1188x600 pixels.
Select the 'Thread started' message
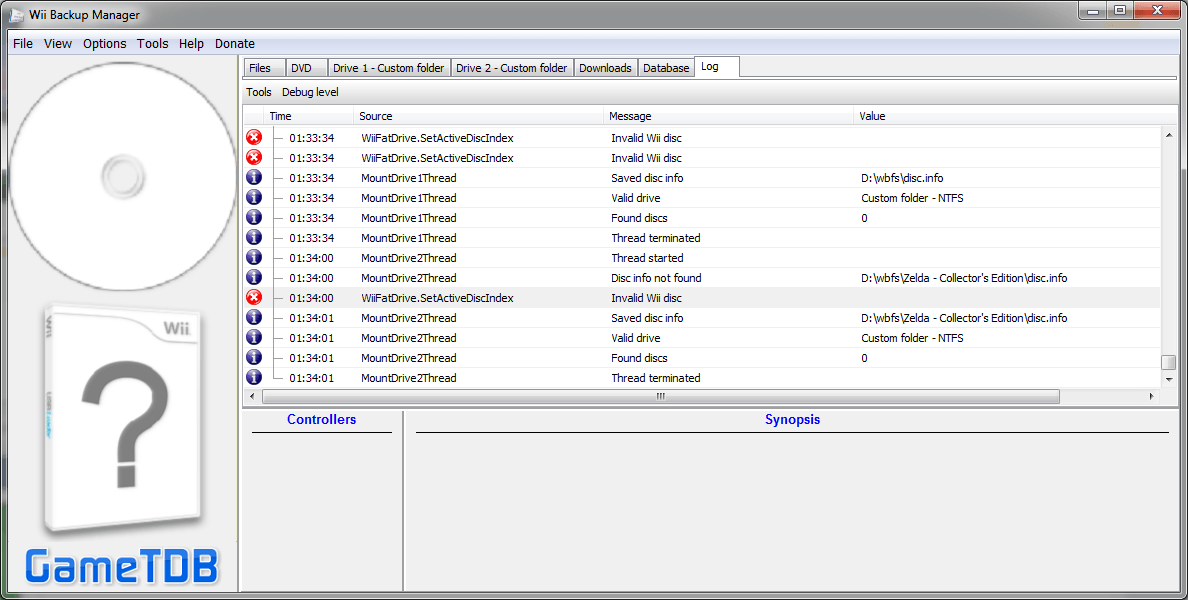[x=647, y=258]
